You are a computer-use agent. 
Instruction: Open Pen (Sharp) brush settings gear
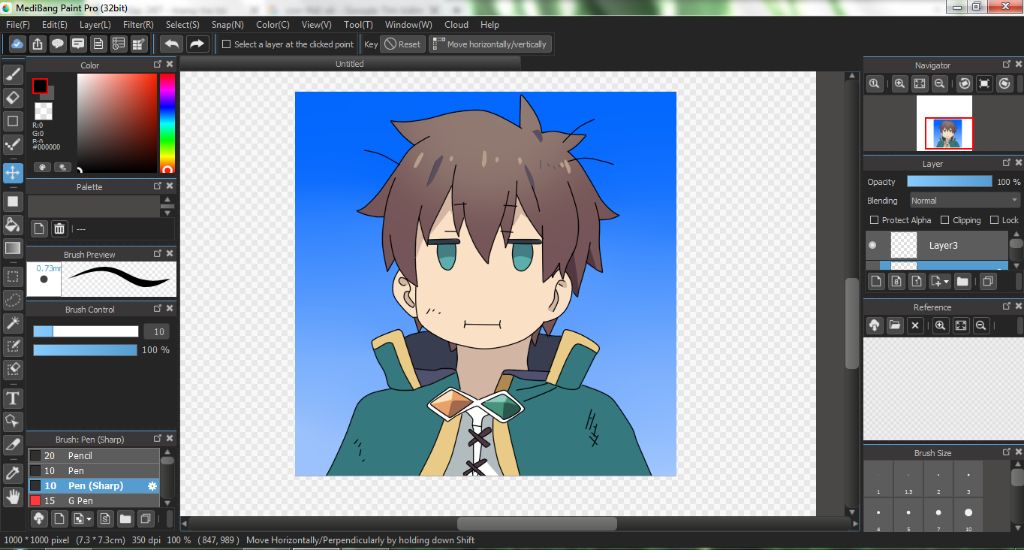[x=152, y=486]
